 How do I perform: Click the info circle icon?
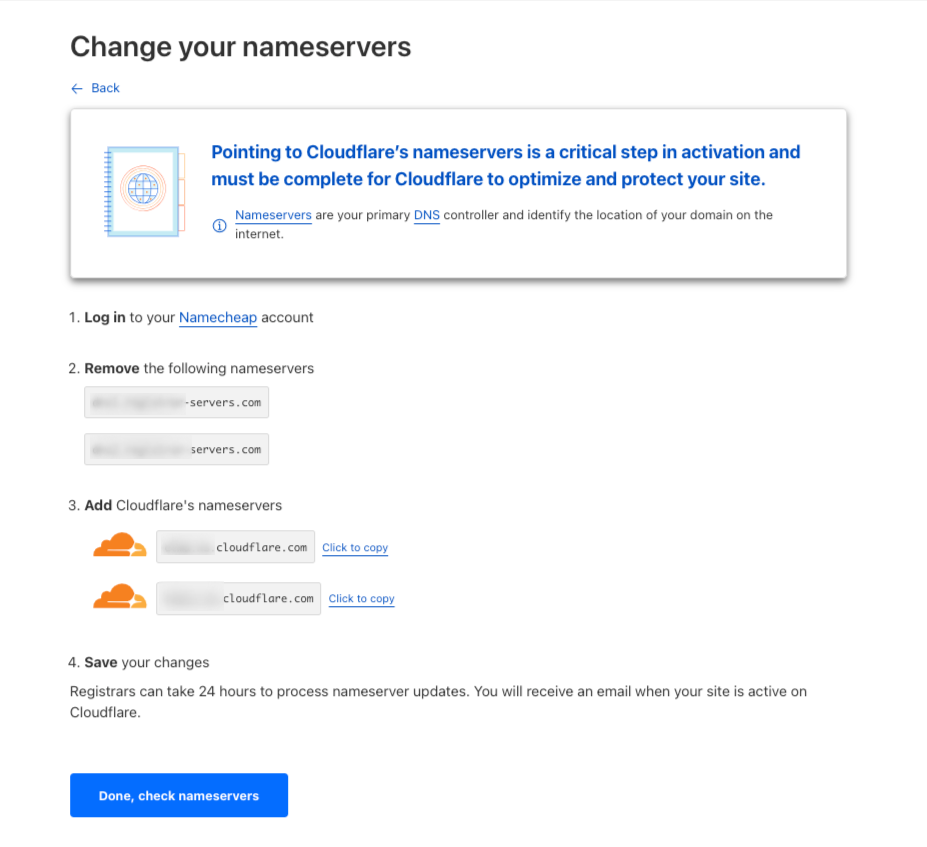(219, 226)
